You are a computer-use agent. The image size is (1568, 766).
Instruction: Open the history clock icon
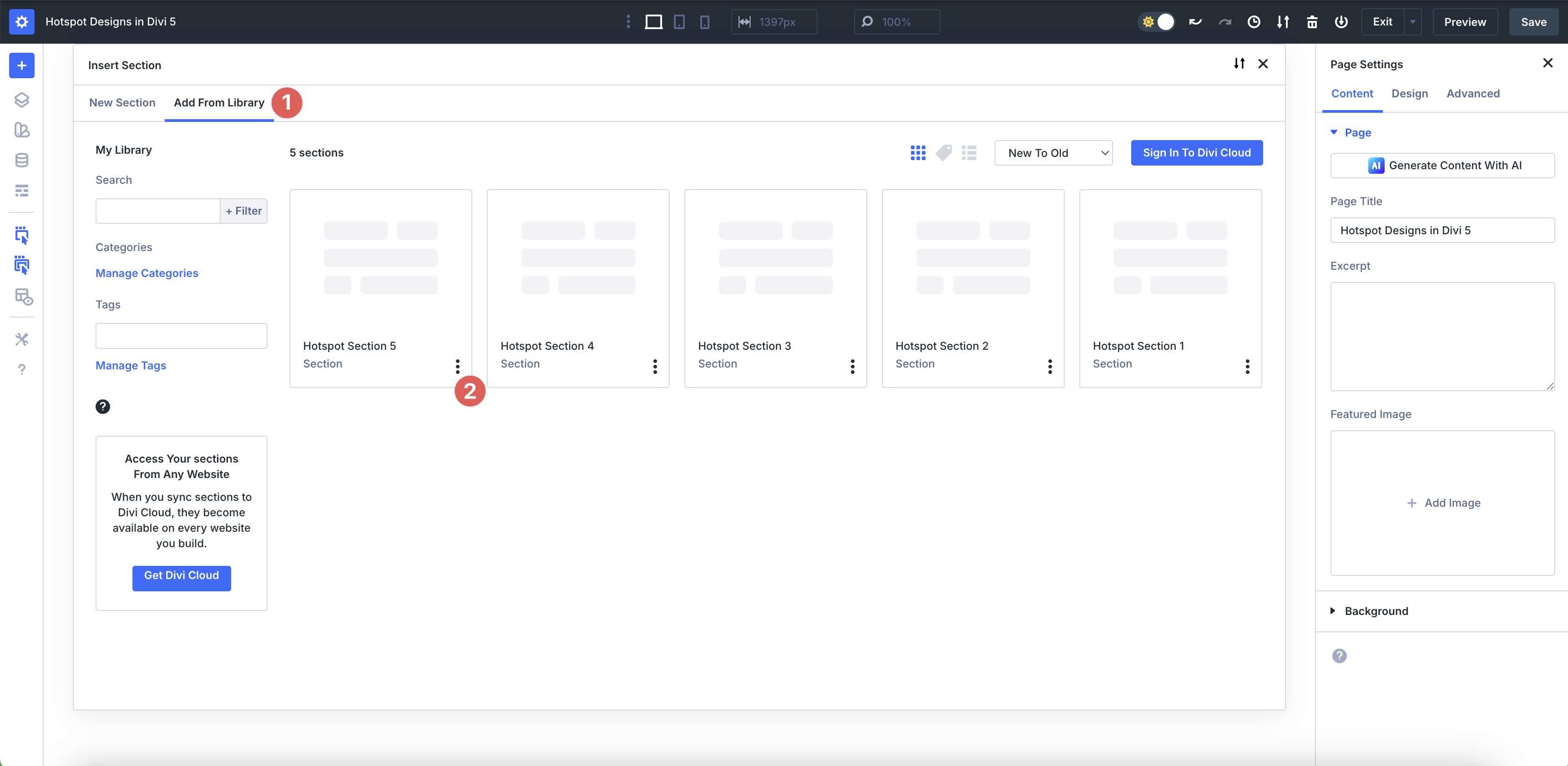coord(1253,22)
